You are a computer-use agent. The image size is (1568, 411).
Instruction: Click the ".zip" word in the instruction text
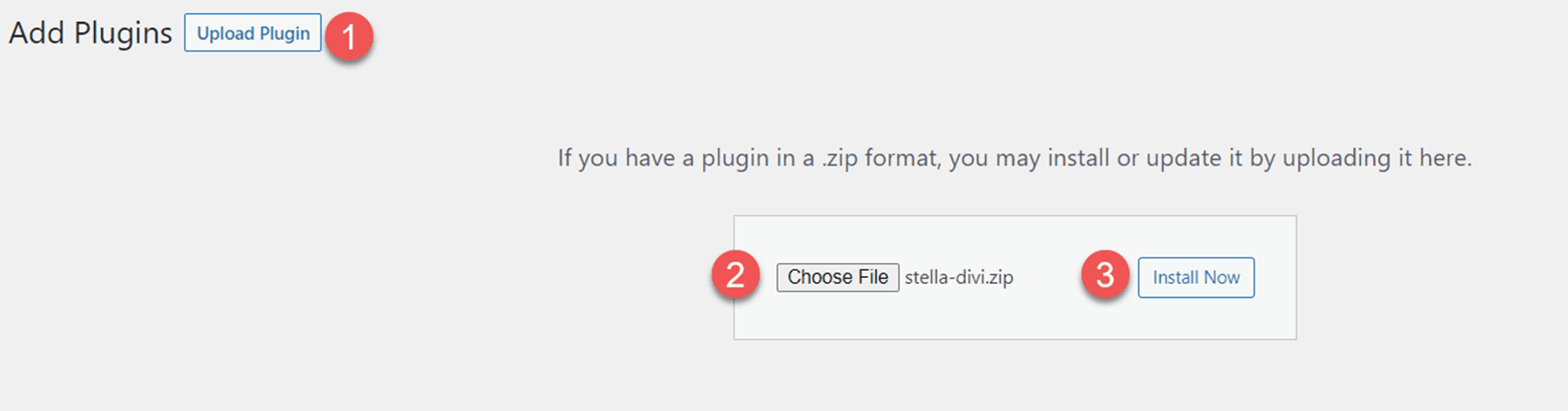(x=840, y=158)
